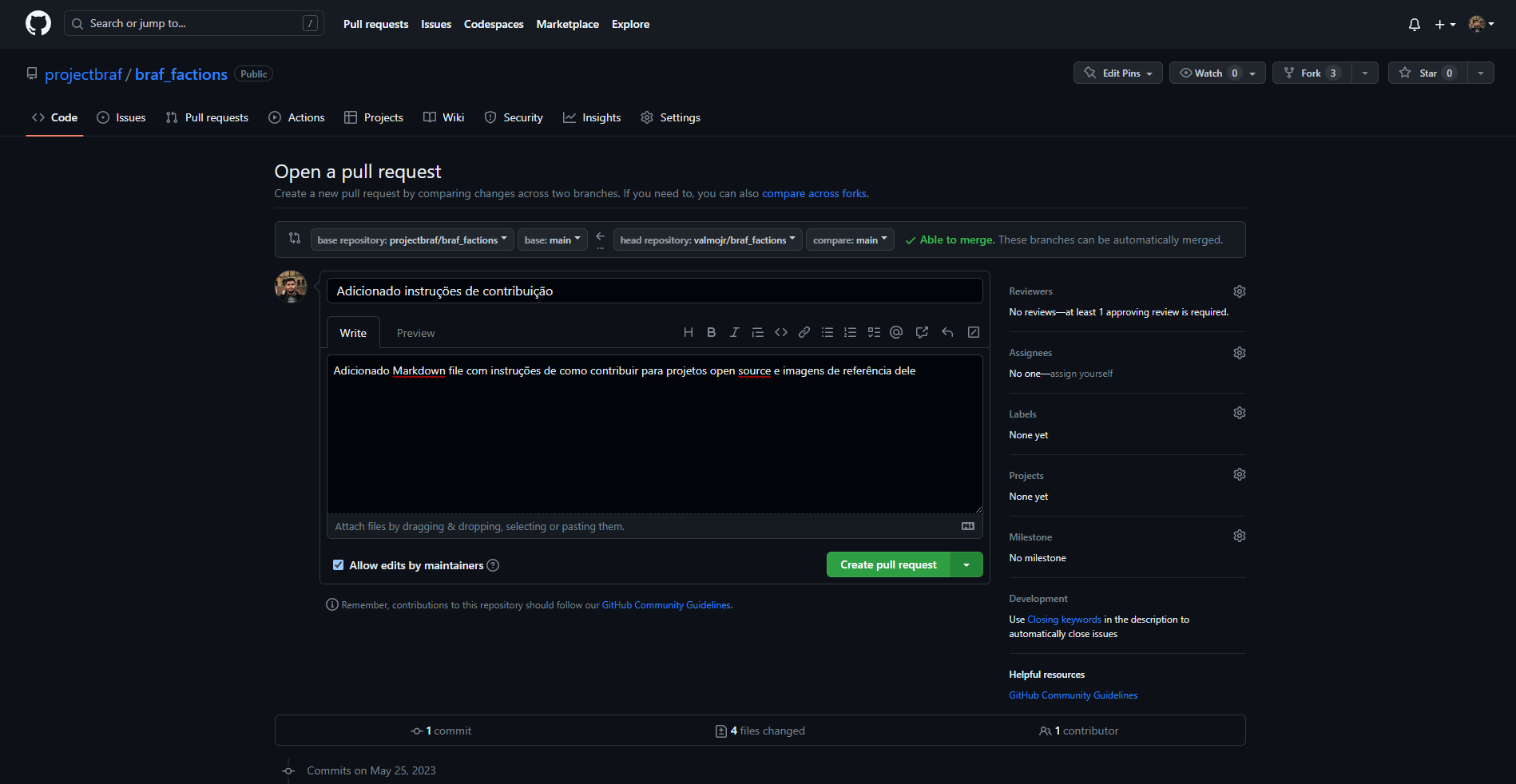Expand the Fork options arrow

(x=1365, y=73)
